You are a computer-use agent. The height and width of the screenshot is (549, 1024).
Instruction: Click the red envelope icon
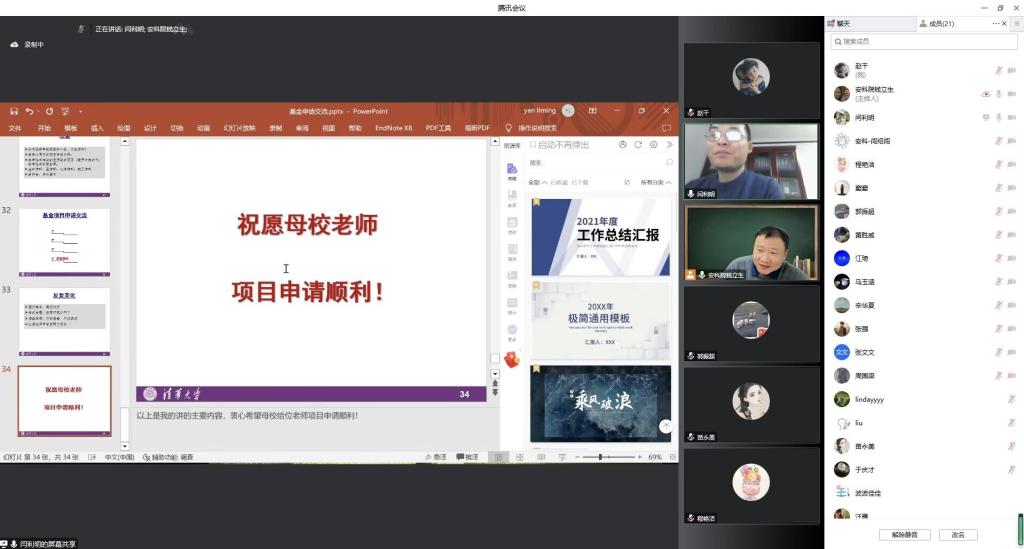pyautogui.click(x=512, y=360)
